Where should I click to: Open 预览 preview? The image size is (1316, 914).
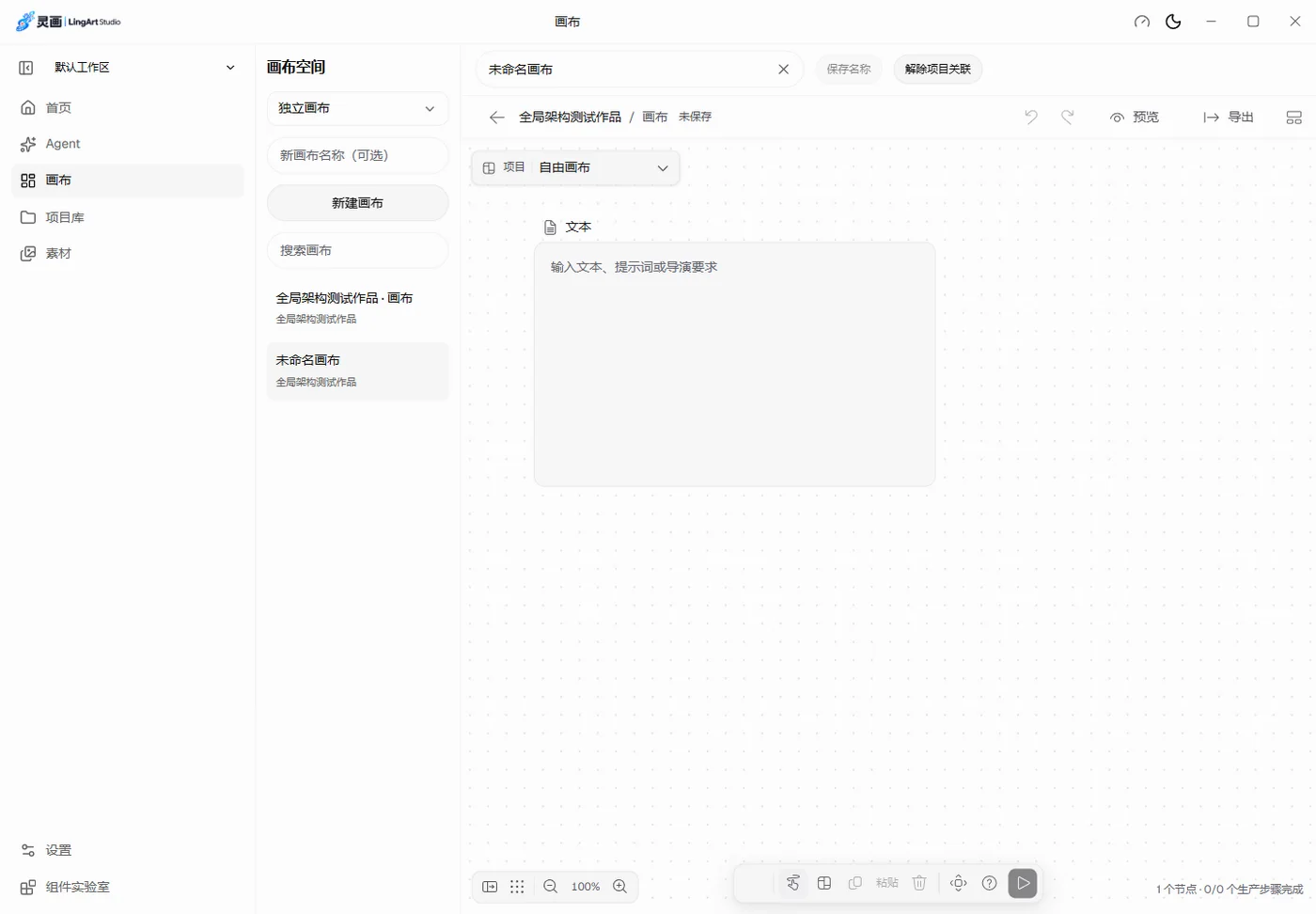point(1135,118)
